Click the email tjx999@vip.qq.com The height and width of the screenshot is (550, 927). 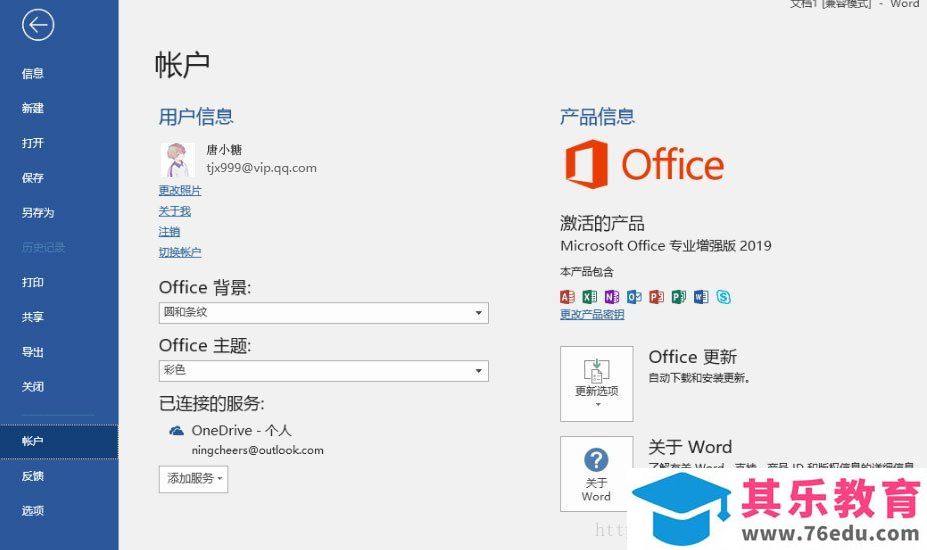click(261, 168)
